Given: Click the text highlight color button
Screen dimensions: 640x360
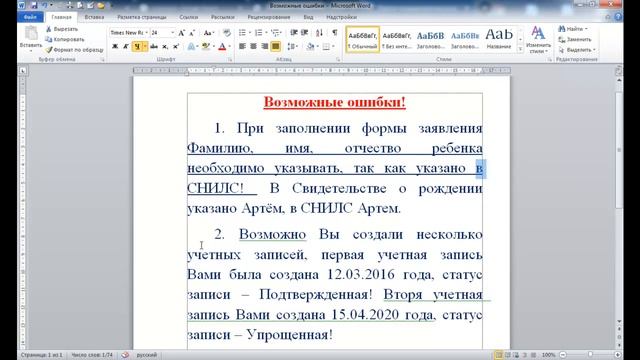Looking at the screenshot, I should 205,47.
